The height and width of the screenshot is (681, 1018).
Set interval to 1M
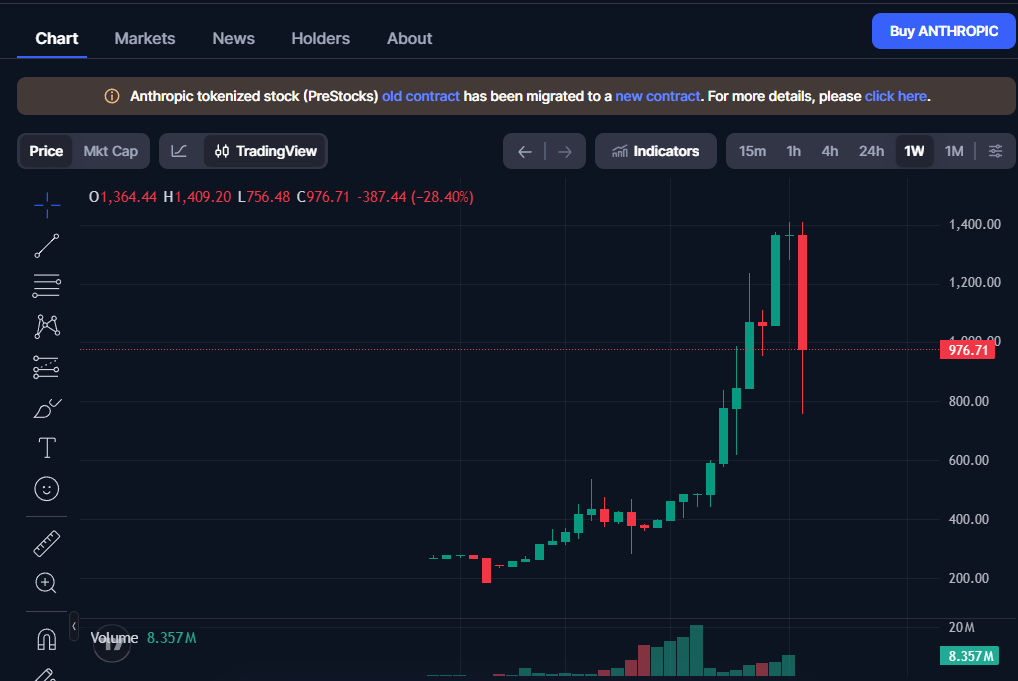[954, 151]
